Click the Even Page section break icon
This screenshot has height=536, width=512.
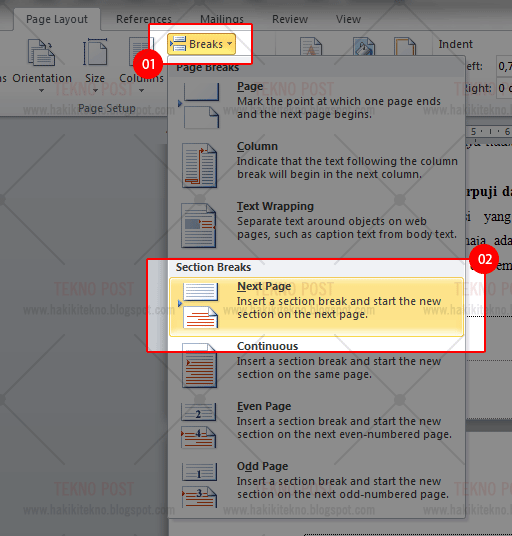[199, 426]
